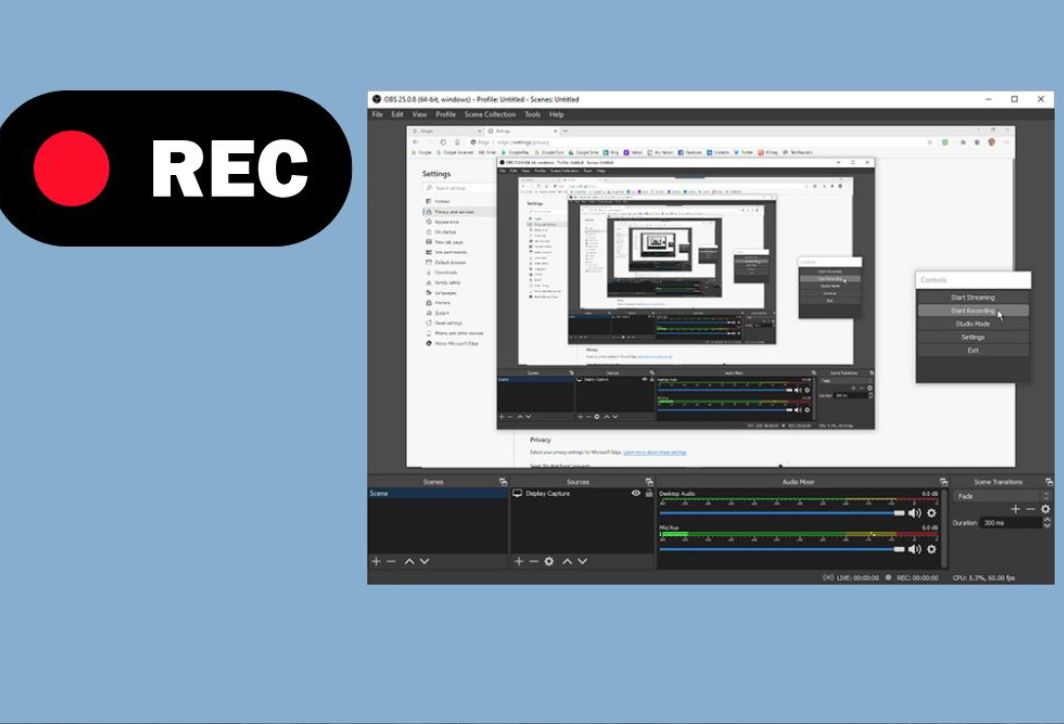Remove the selected scene with minus icon
The image size is (1064, 724).
pos(391,562)
